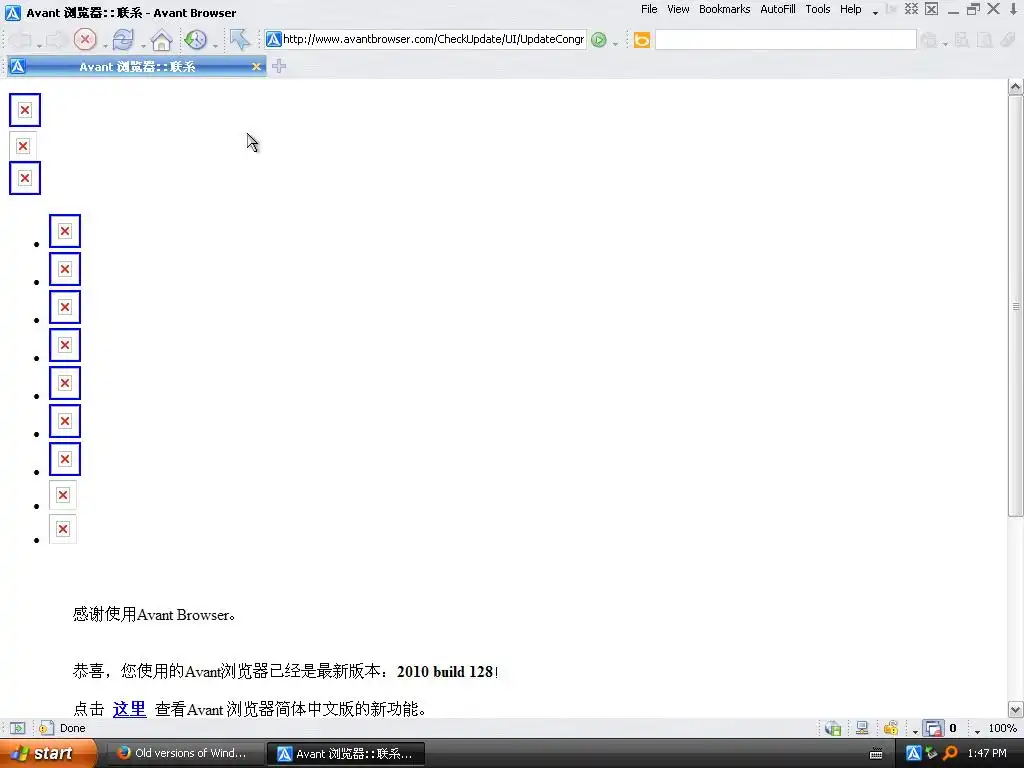This screenshot has height=768, width=1024.
Task: Click the popup blocker icon showing 0
Action: tap(934, 728)
